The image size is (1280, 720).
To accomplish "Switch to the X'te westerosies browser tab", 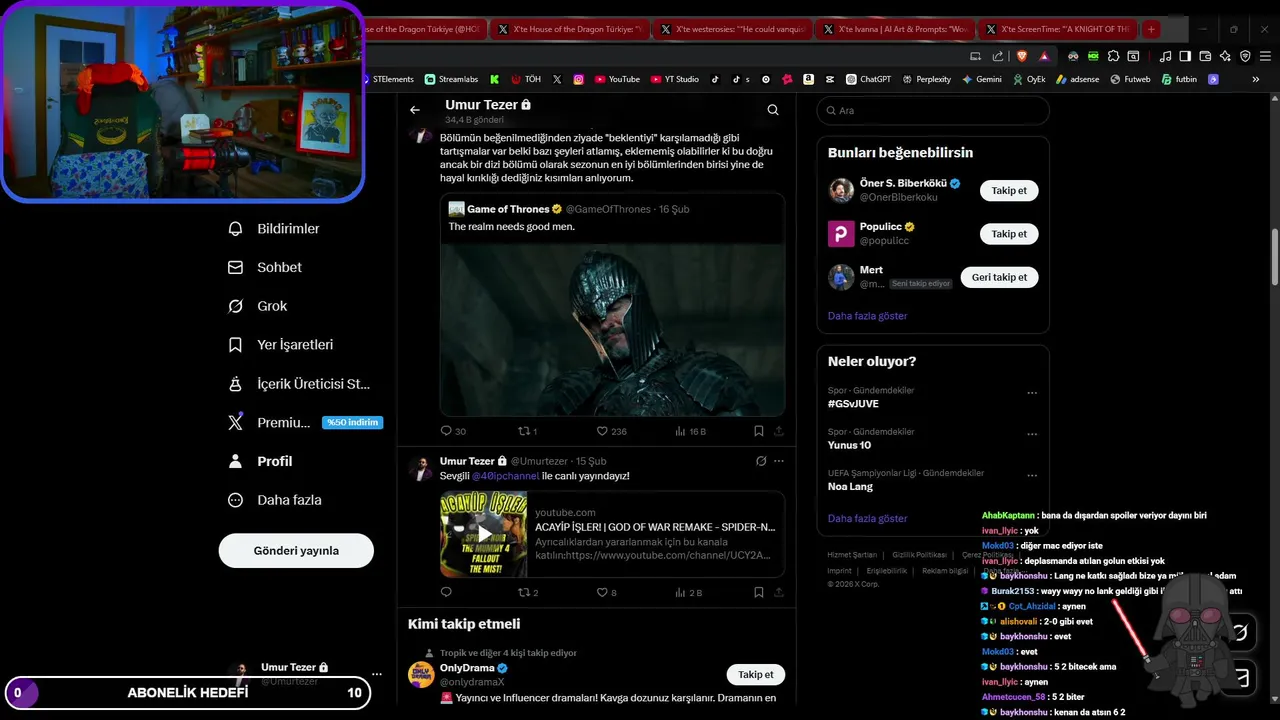I will (732, 29).
